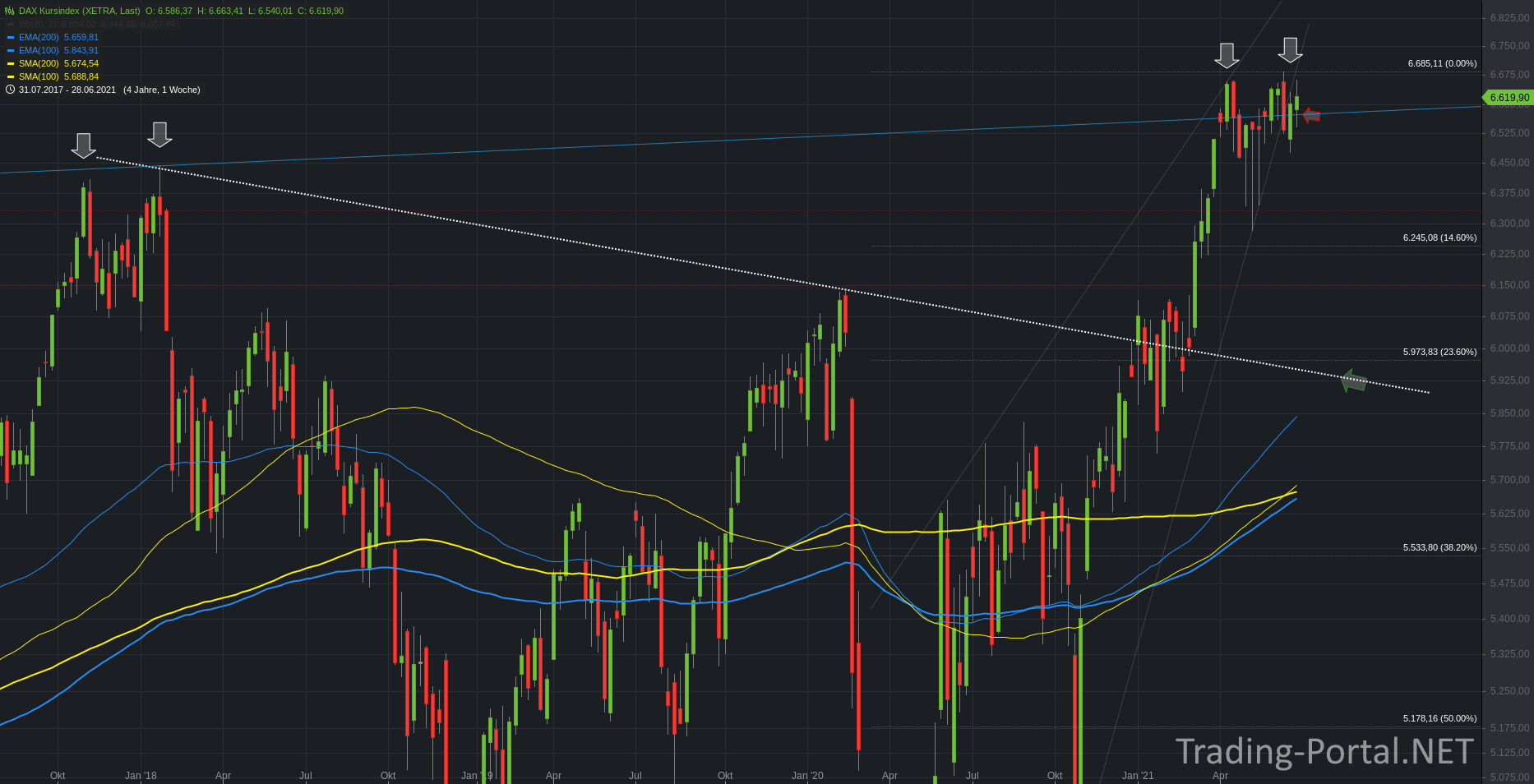
Task: Click the price axis label 5.250,00
Action: [x=1510, y=691]
